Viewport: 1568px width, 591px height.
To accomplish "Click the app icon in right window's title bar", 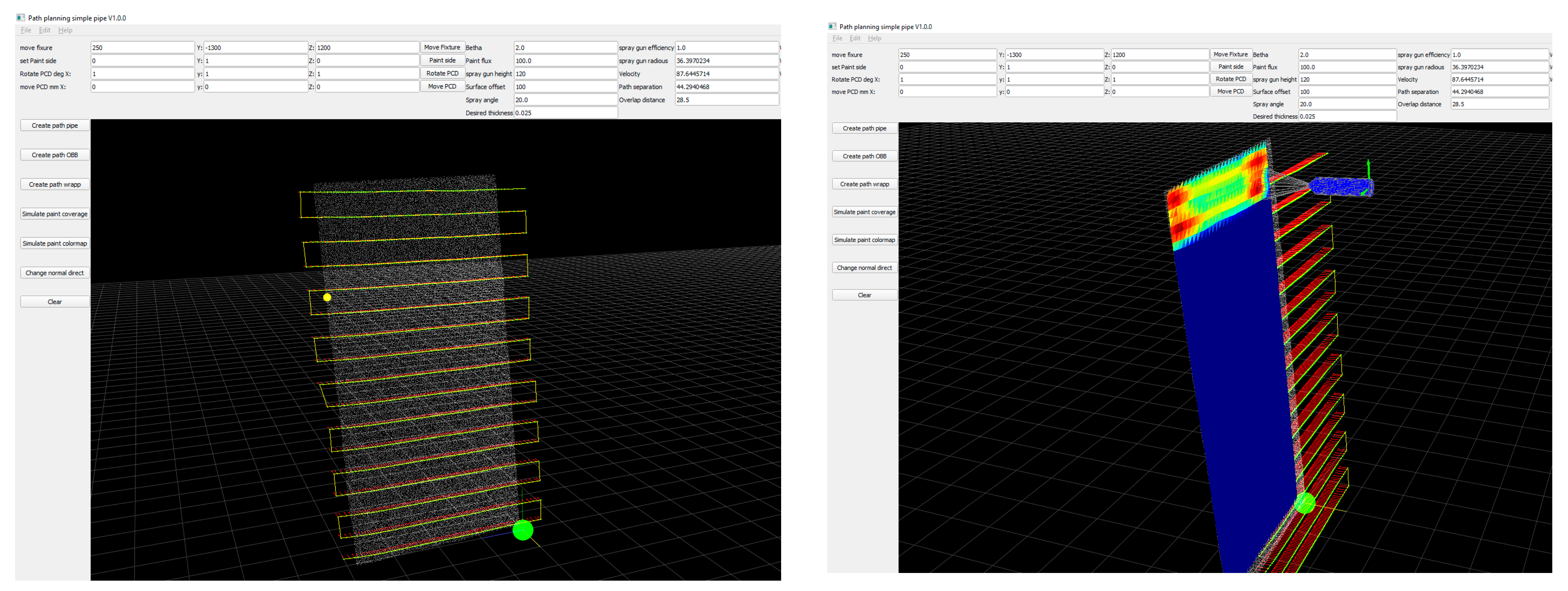I will point(832,26).
